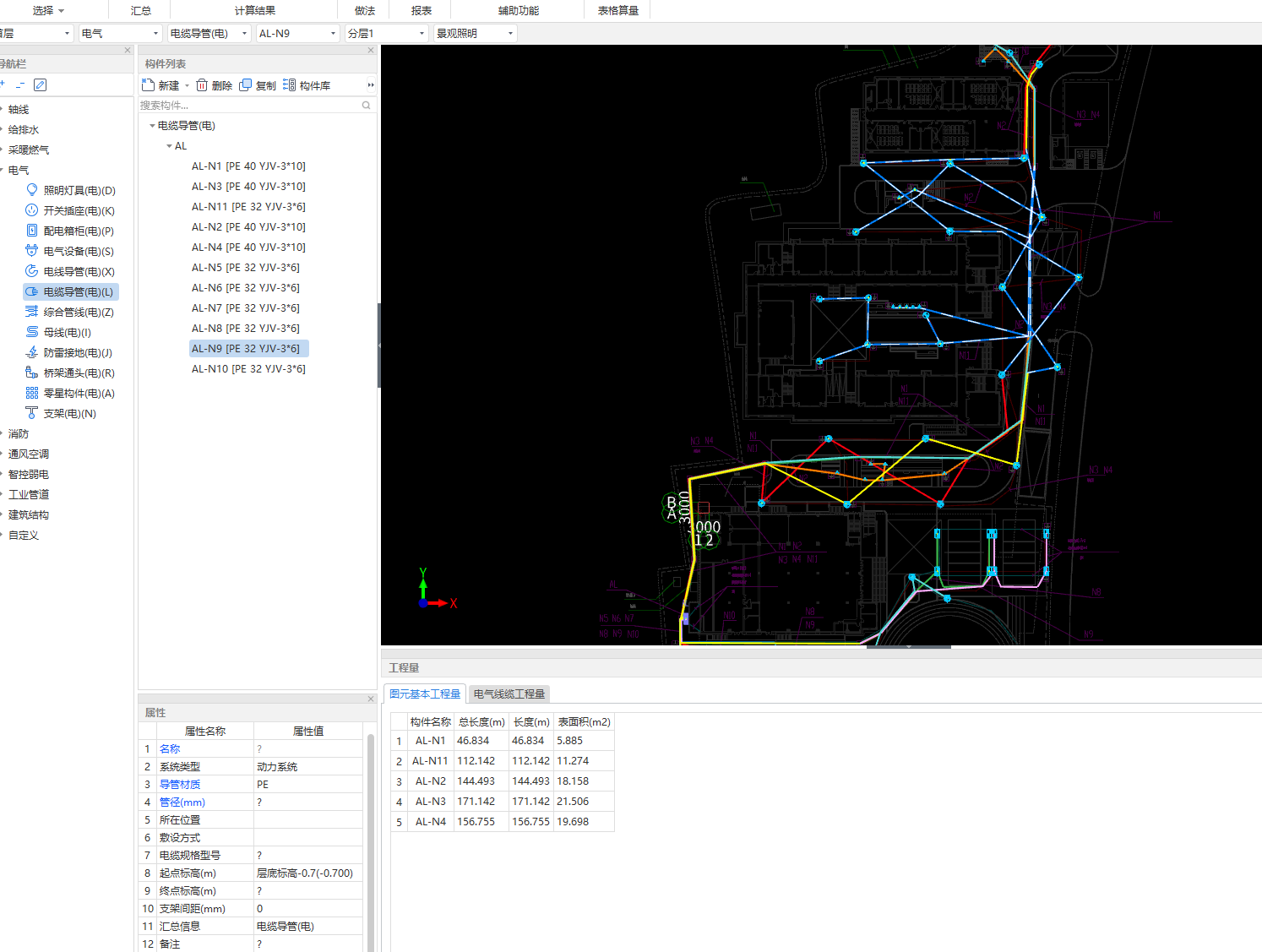Click the 系统类型 value 动力系统
1262x952 pixels.
point(308,767)
